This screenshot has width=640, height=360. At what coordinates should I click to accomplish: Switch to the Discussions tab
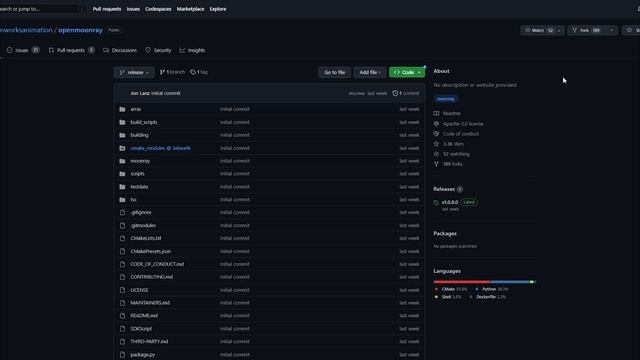click(x=120, y=50)
